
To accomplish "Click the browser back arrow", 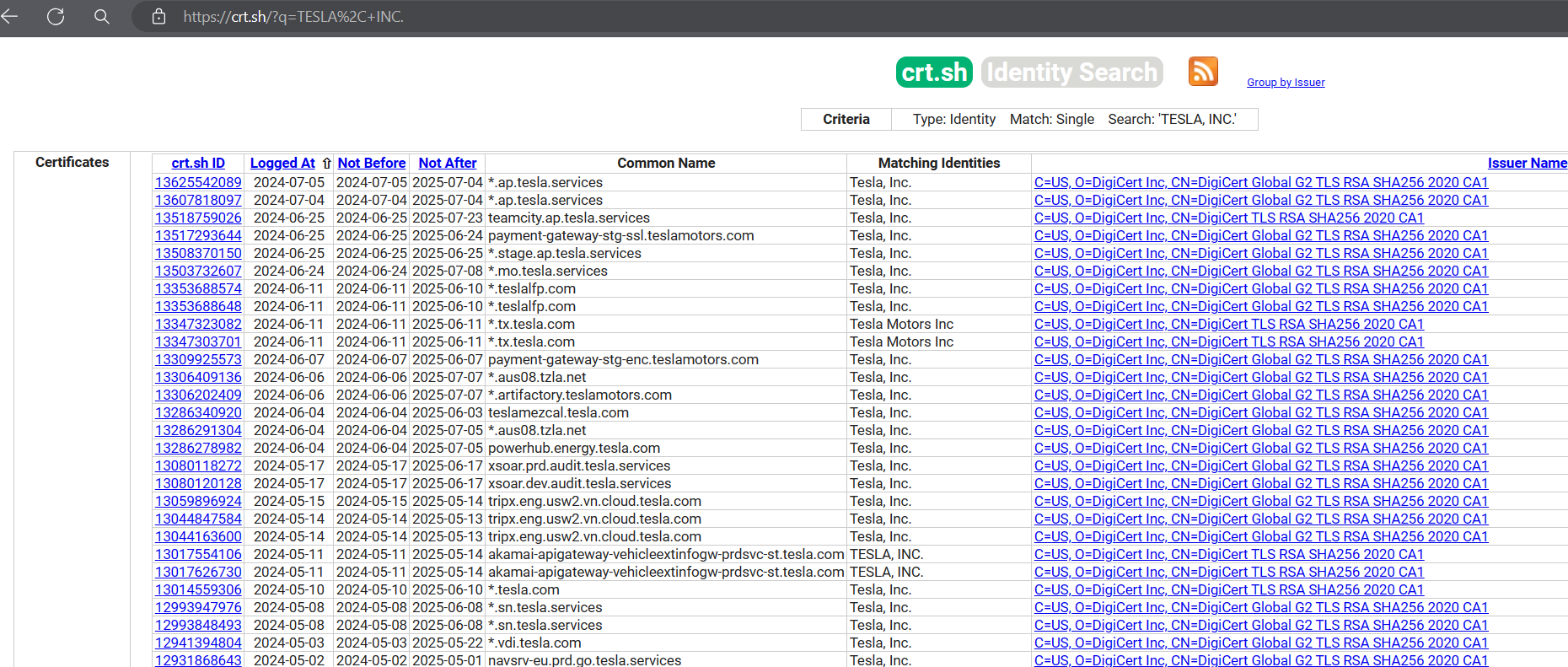I will (10, 17).
